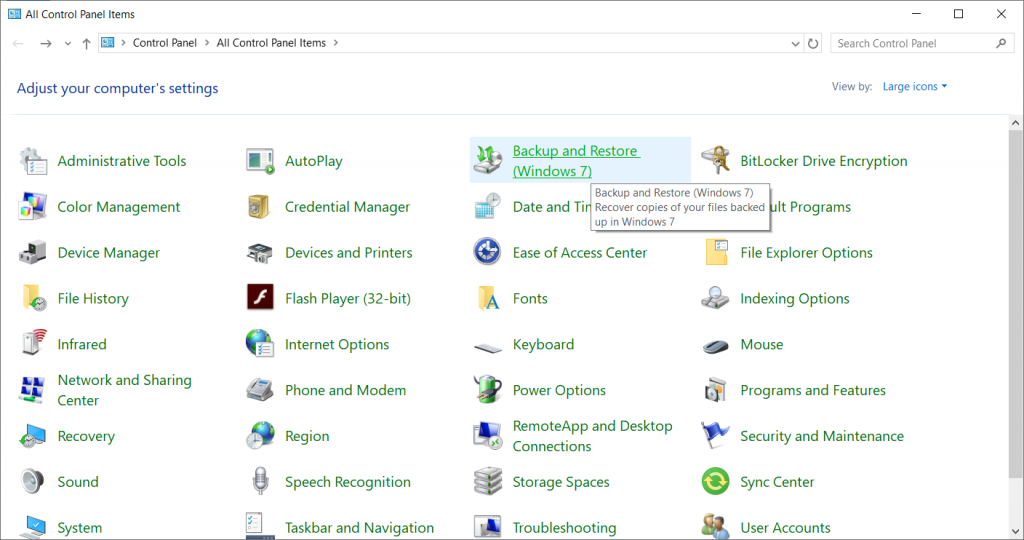Click the Control Panel breadcrumb
Screen dimensions: 1024x540
pos(165,43)
